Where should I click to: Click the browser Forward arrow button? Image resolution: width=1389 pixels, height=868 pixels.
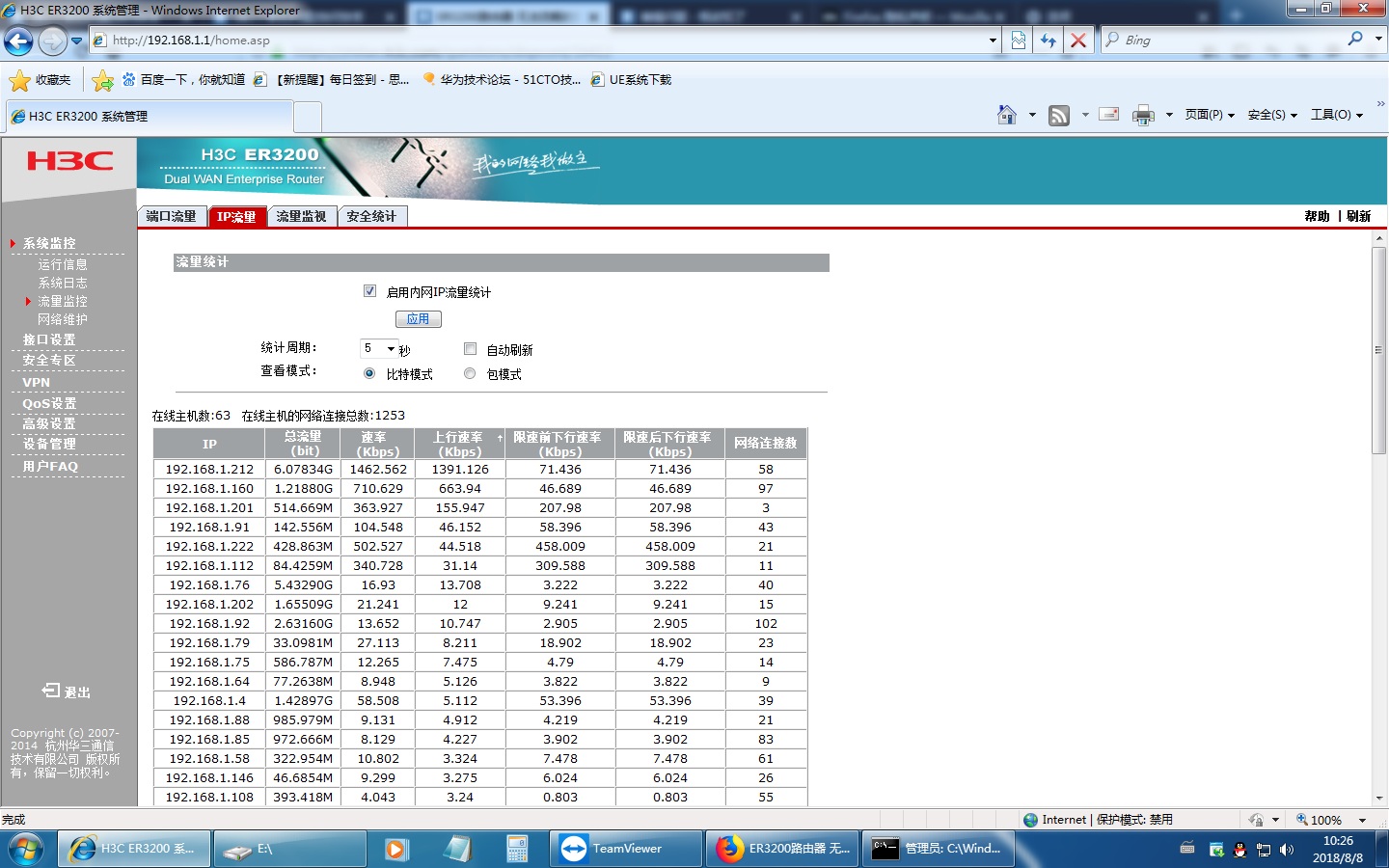point(52,41)
